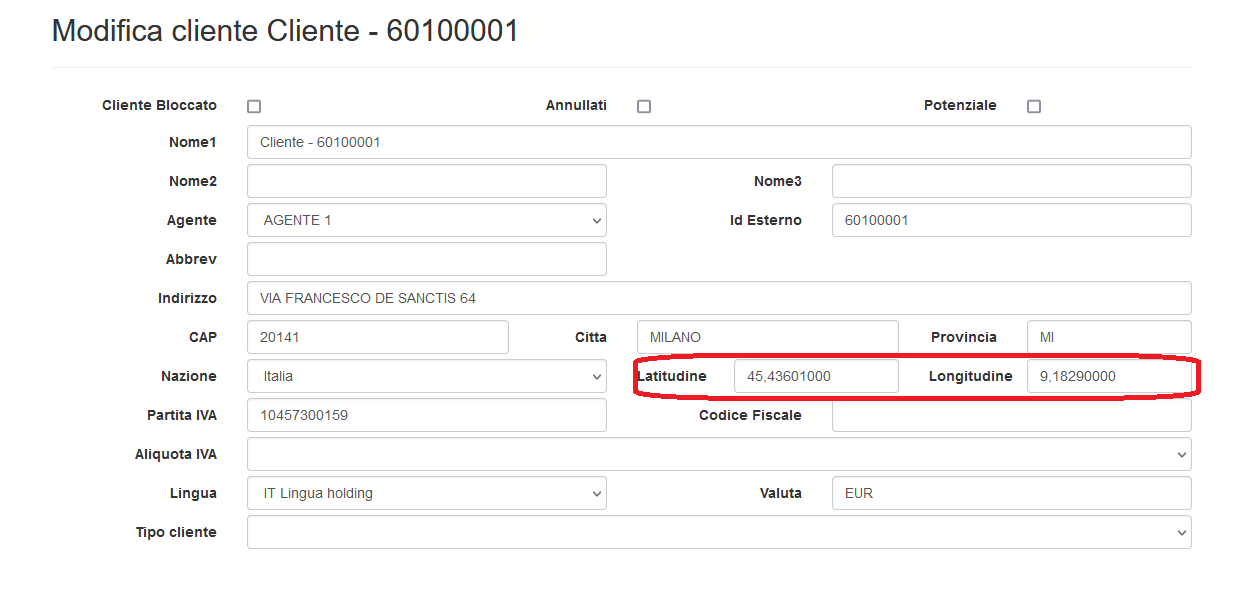Select the CAP postal code field
This screenshot has width=1246, height=615.
point(377,337)
